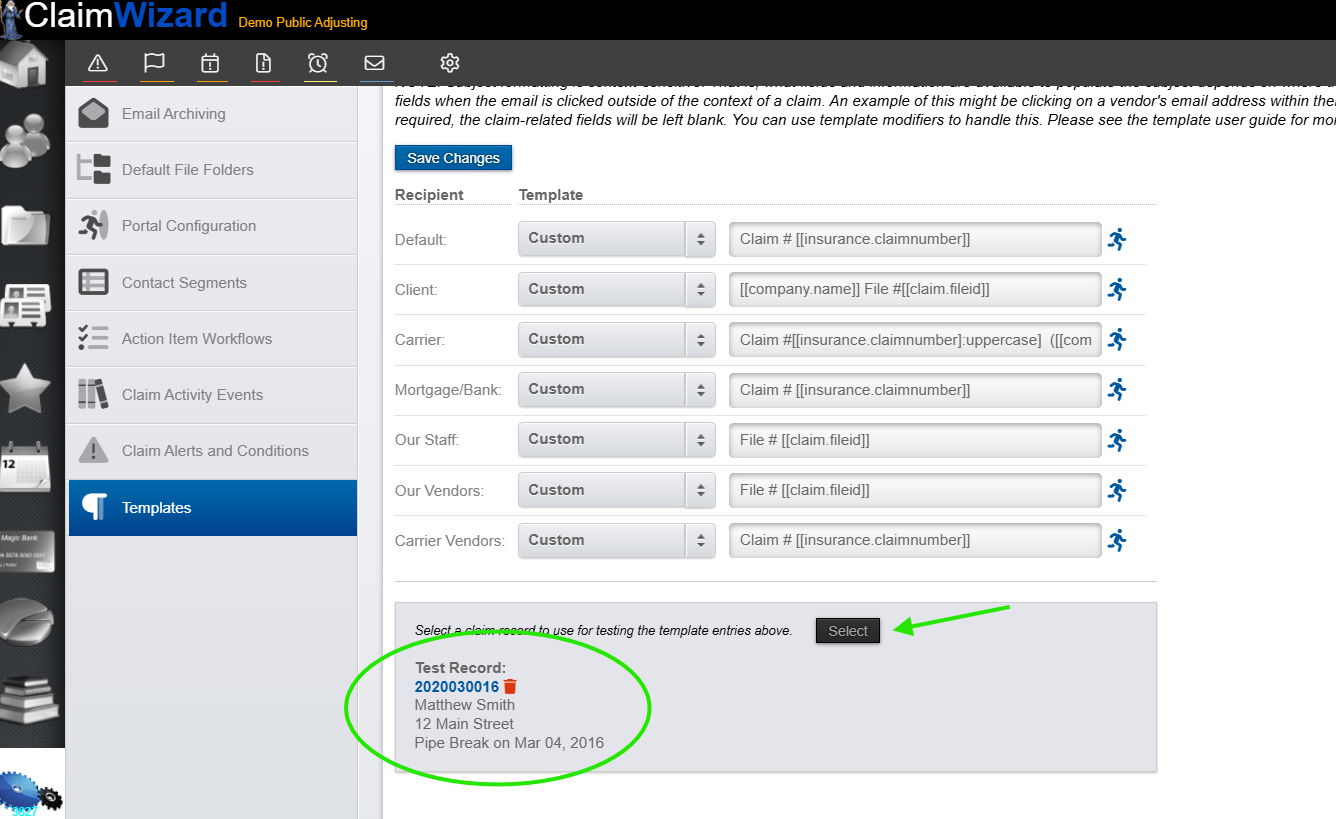Open the alerts warning triangle icon
1336x819 pixels.
click(98, 63)
